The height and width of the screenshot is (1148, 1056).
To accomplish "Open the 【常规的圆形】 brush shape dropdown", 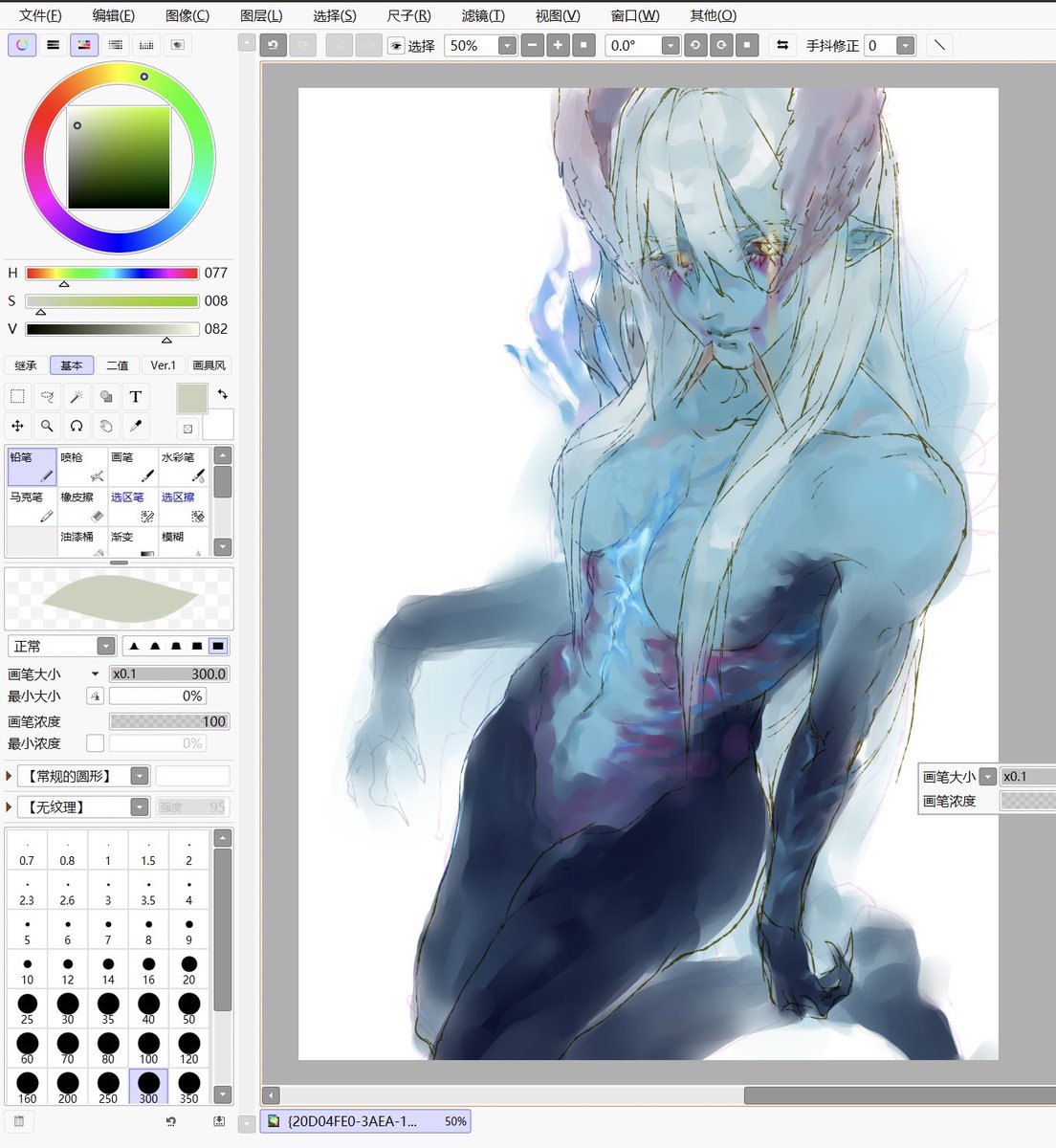I will (x=140, y=776).
